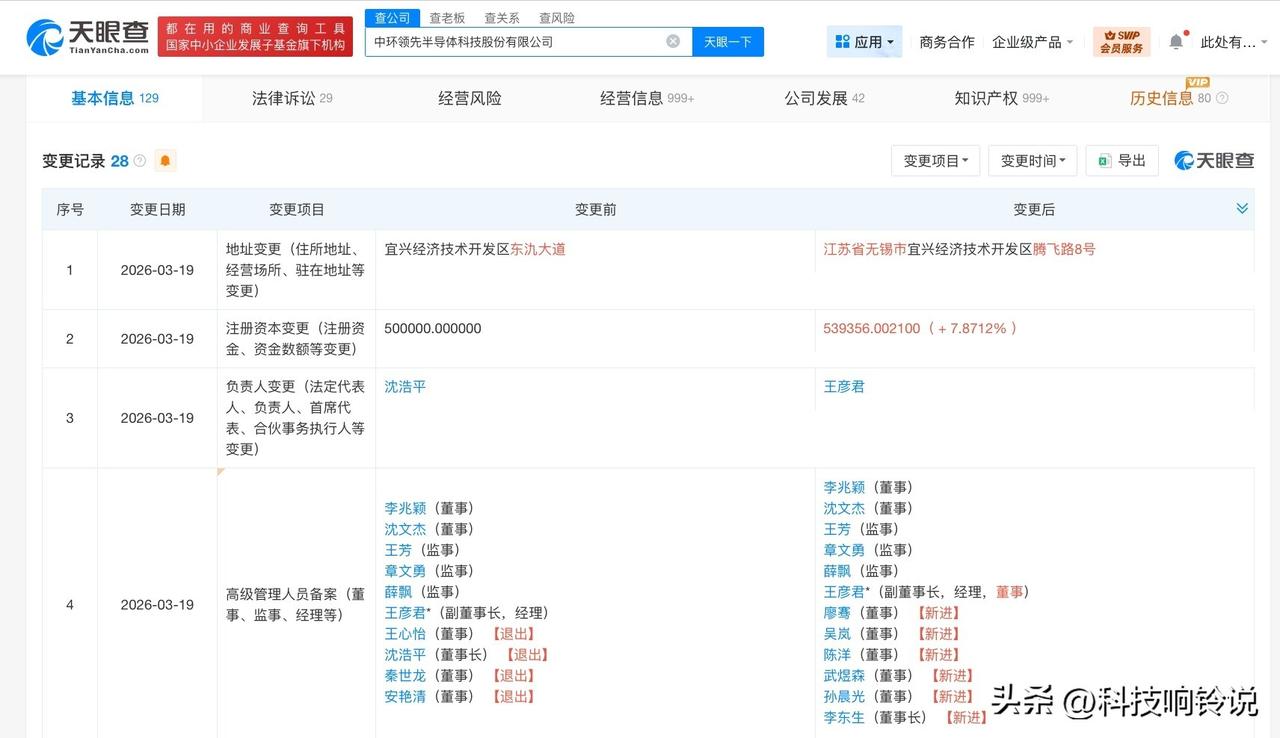Click the help icon next to 变更记录 28
Screen dimensions: 1280x738
[x=140, y=161]
